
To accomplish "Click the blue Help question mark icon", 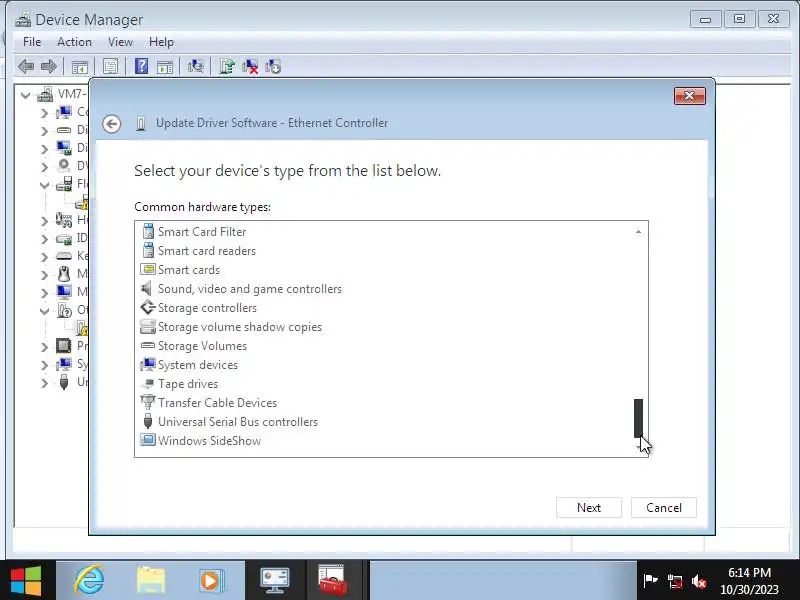I will 141,66.
